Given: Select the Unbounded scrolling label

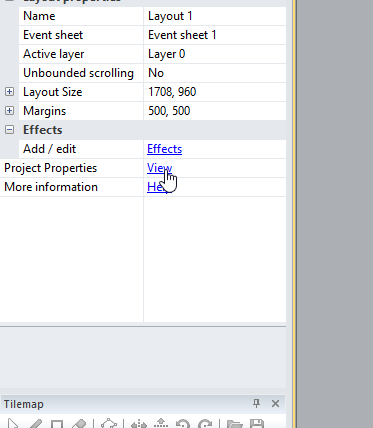Looking at the screenshot, I should 78,73.
